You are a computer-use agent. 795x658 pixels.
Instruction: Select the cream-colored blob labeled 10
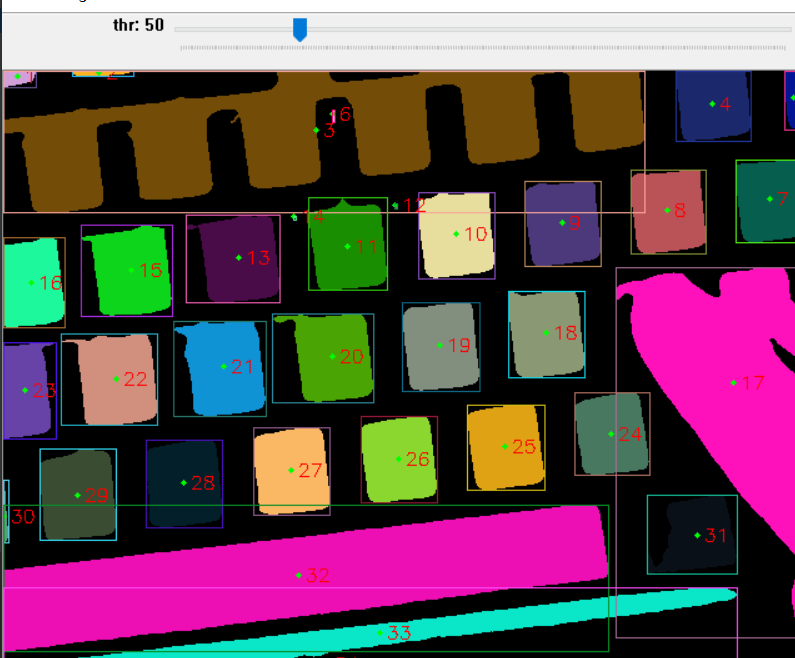point(457,235)
